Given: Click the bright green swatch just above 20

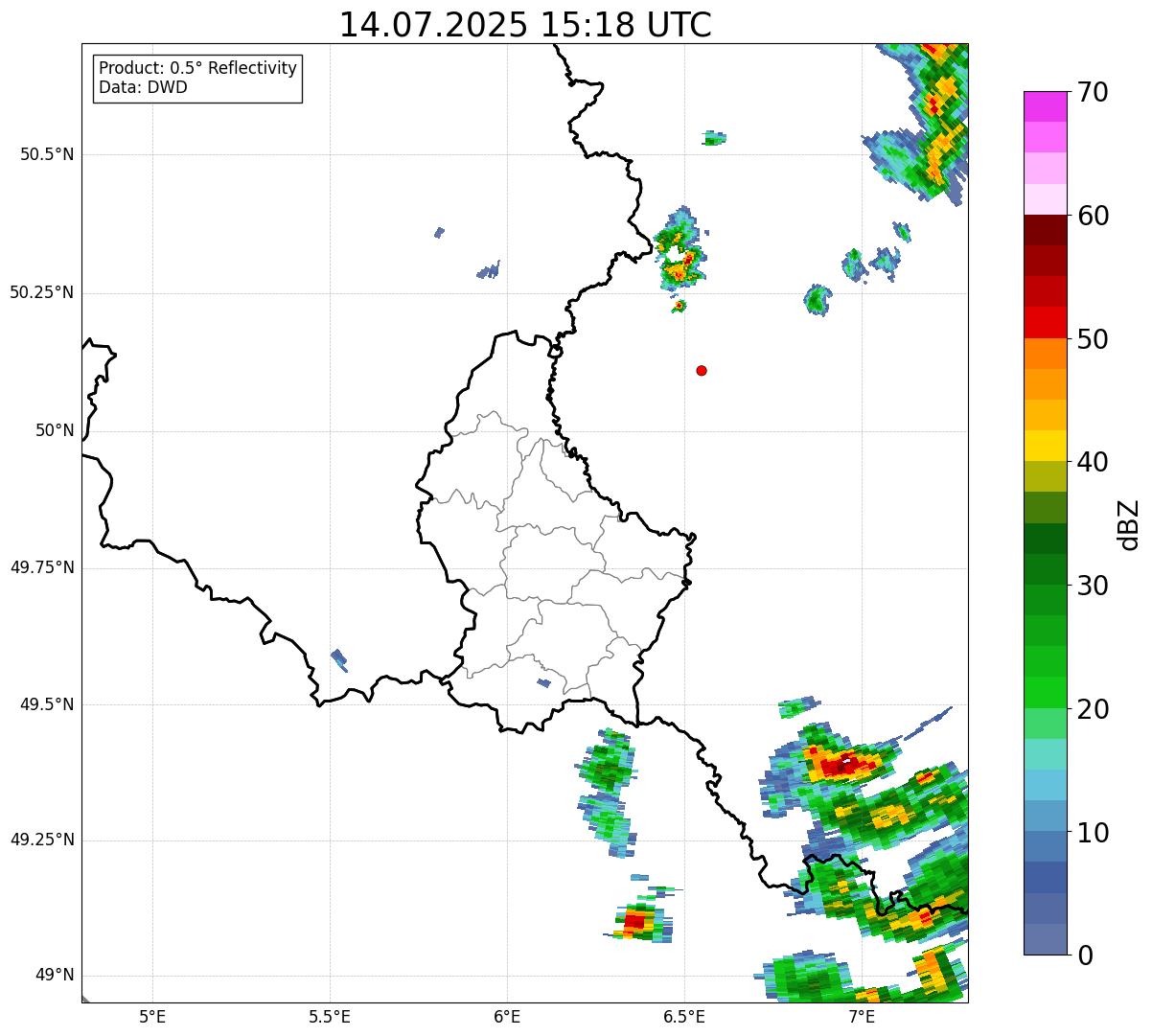Looking at the screenshot, I should [x=1045, y=693].
